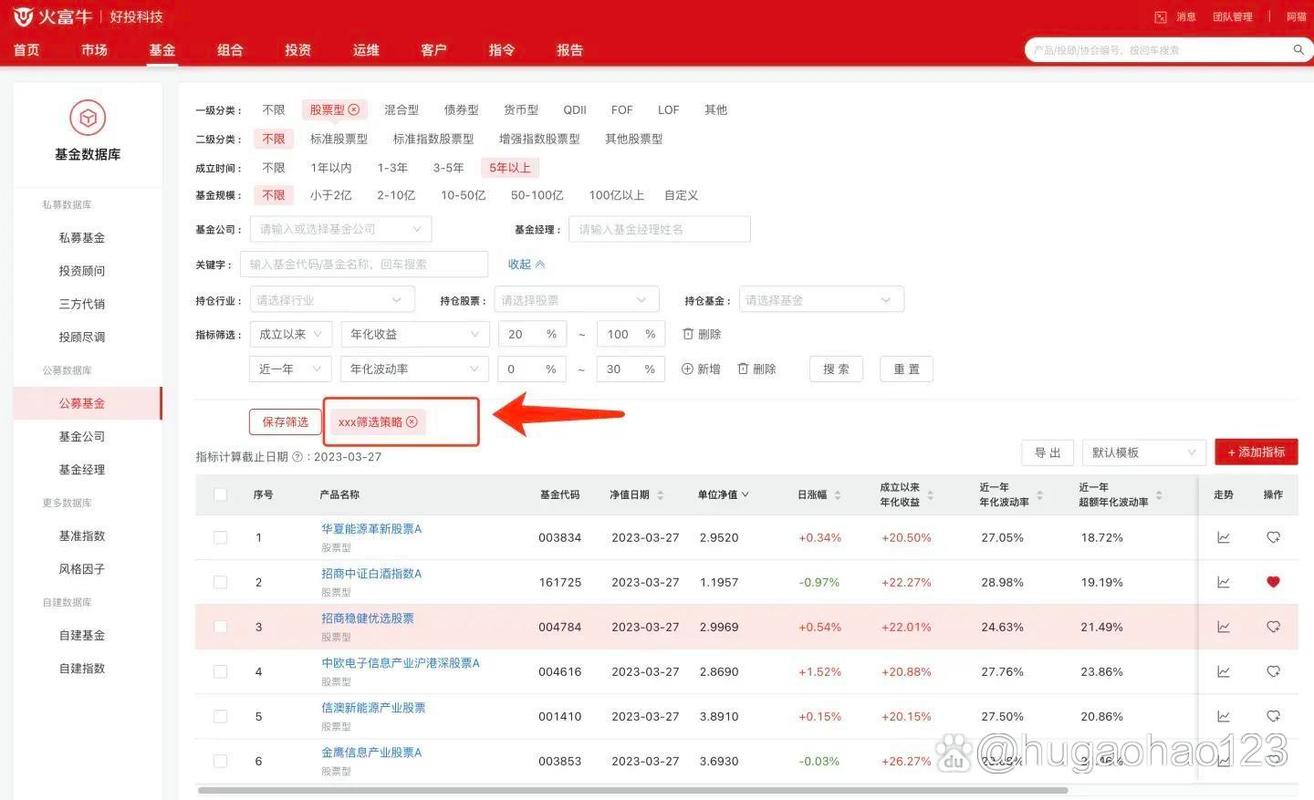Screen dimensions: 1314x800
Task: Switch to the 市场 navigation tab
Action: [94, 49]
